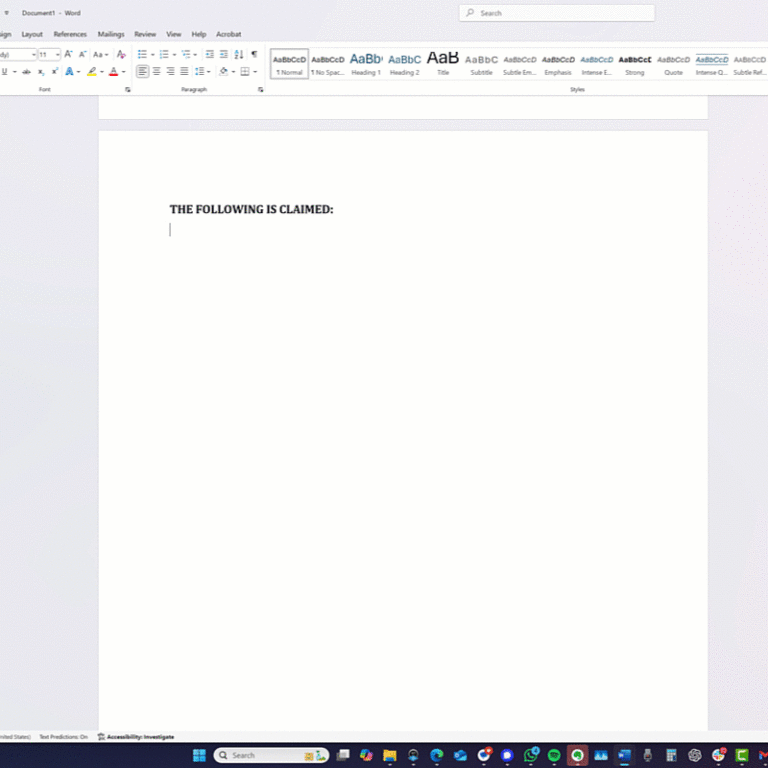Click the Numbering list icon
This screenshot has width=768, height=768.
163,54
